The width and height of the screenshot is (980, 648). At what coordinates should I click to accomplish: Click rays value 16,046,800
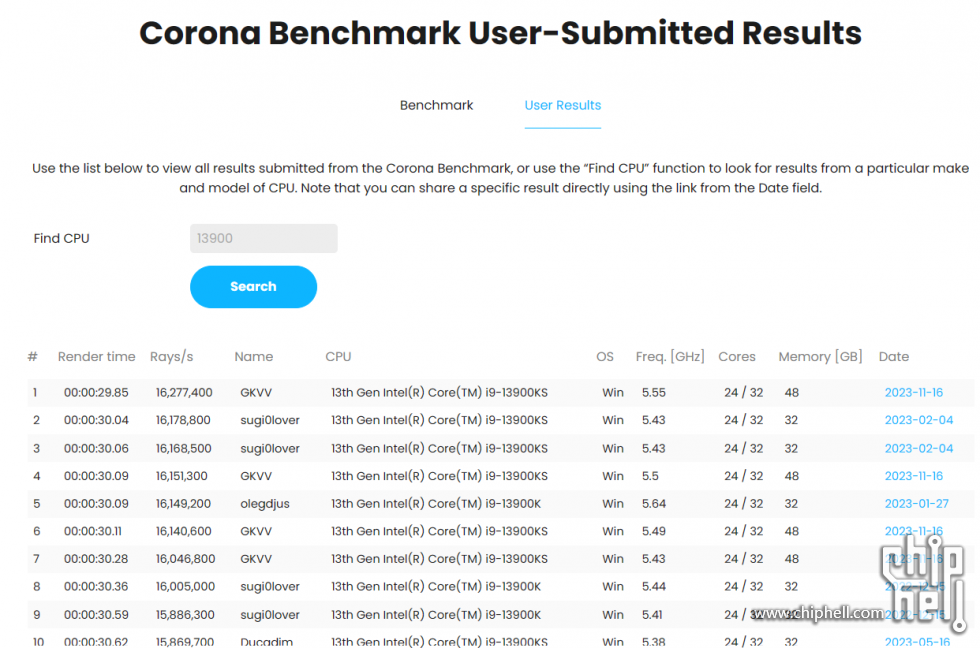point(185,559)
